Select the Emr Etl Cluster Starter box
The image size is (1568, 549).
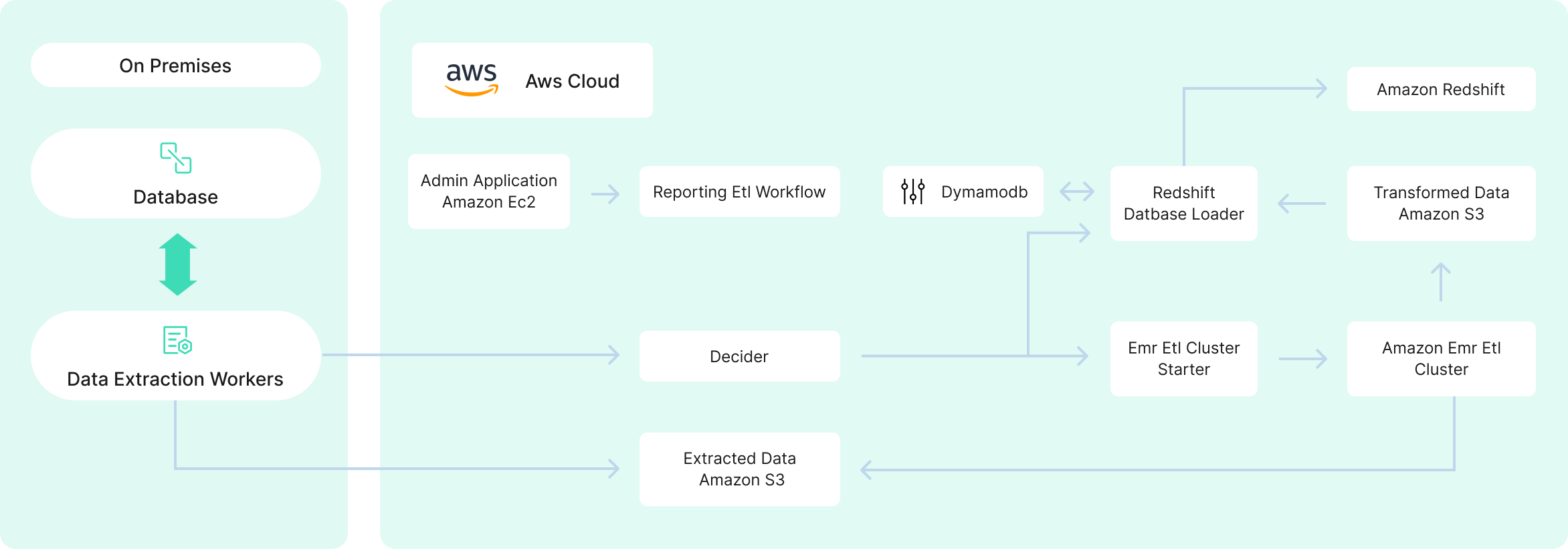[1184, 359]
